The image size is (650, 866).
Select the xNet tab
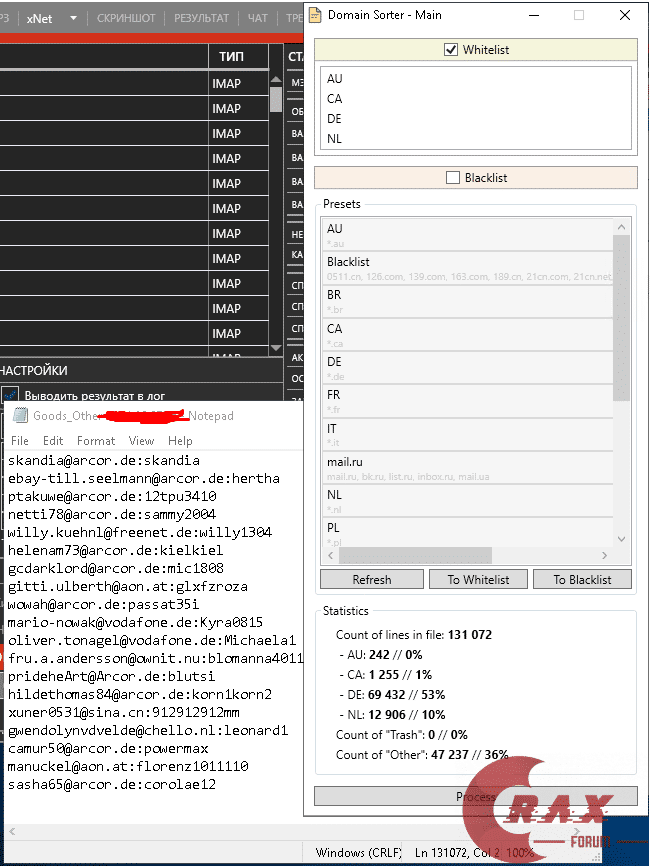pyautogui.click(x=40, y=18)
